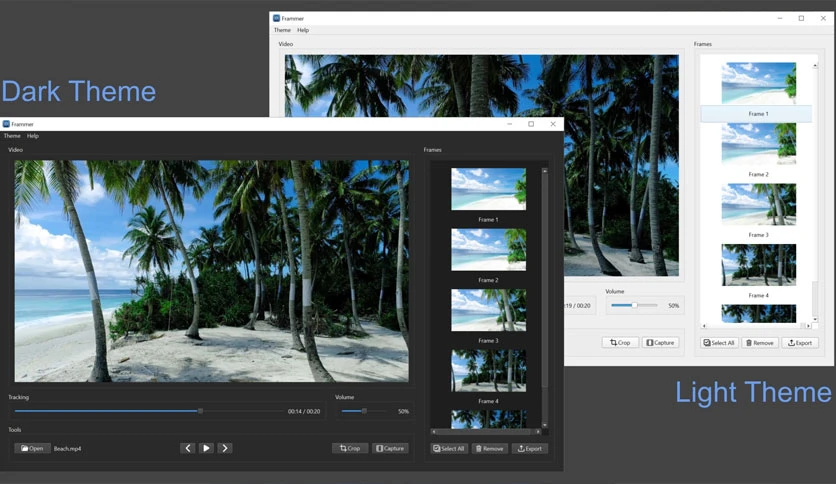Export frames in the dark window
836x484 pixels.
pyautogui.click(x=530, y=448)
